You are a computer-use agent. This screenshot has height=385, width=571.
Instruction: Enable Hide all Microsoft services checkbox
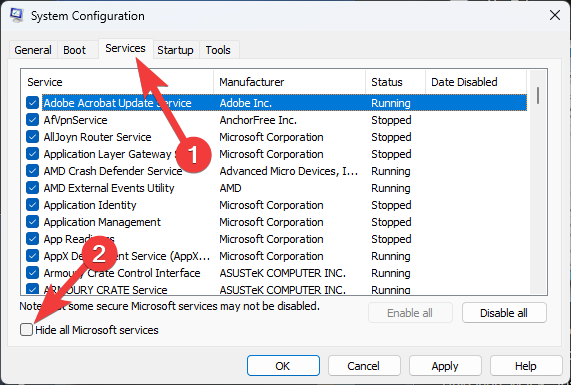tap(27, 330)
